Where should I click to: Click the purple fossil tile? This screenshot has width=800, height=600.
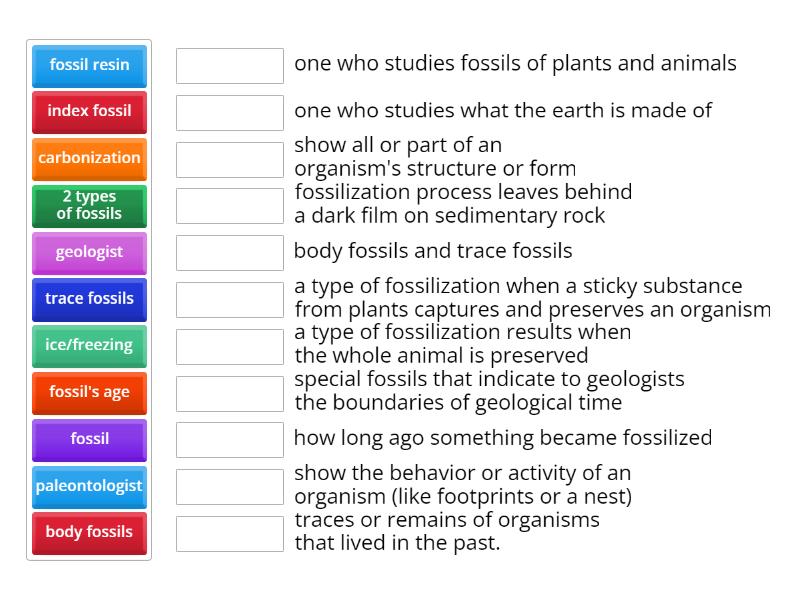(89, 439)
